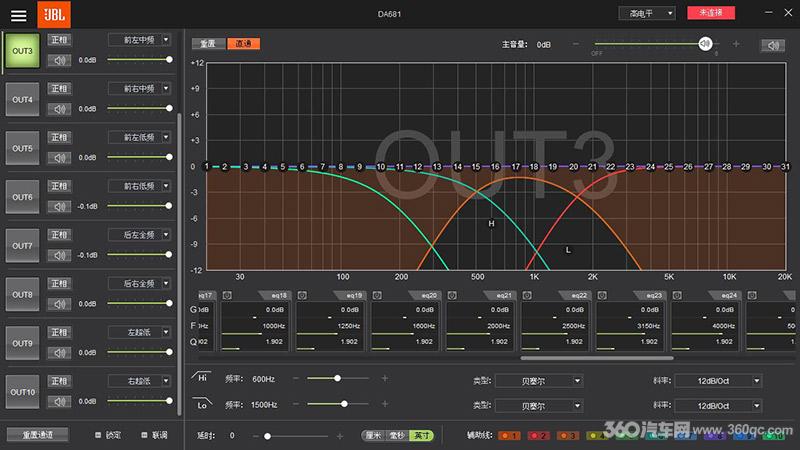Select the OUT3 channel
Image resolution: width=800 pixels, height=450 pixels.
click(22, 51)
